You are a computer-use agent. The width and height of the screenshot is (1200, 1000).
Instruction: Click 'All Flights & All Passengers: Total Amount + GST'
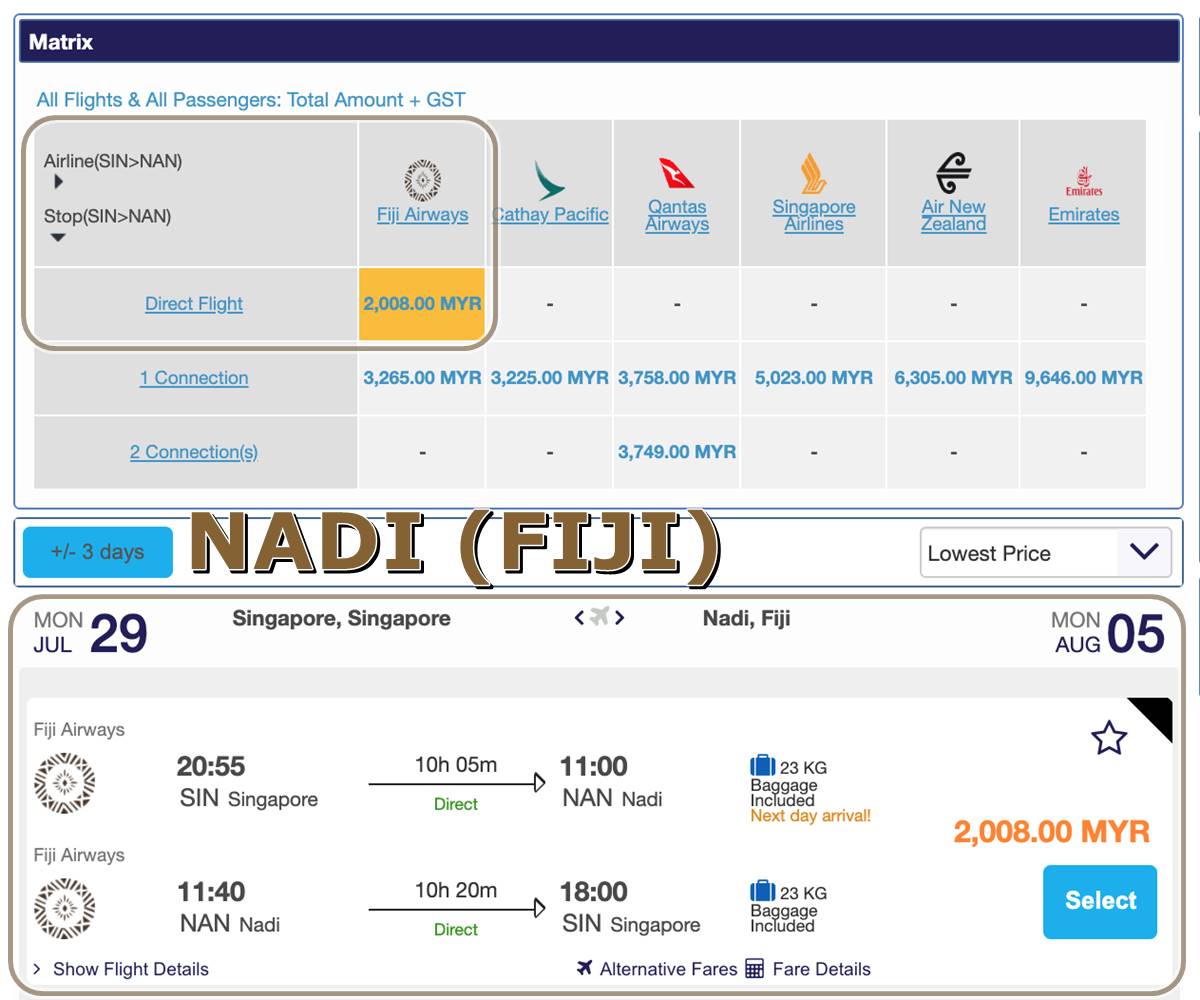pyautogui.click(x=251, y=100)
